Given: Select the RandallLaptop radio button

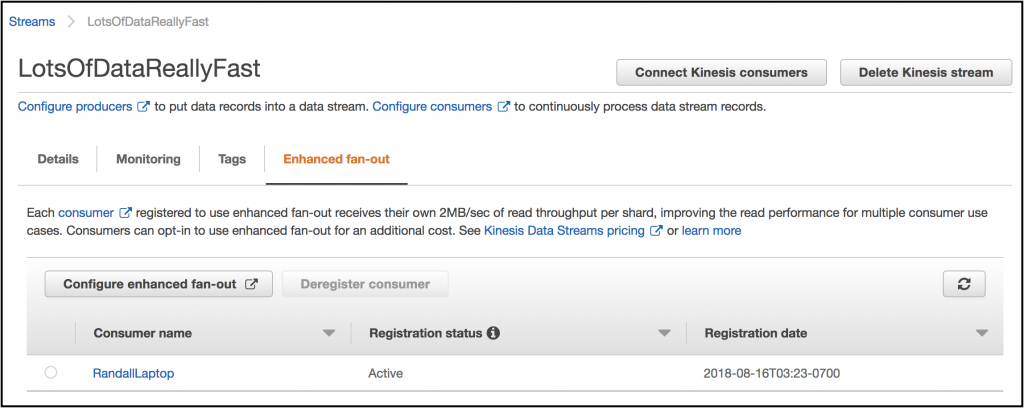Looking at the screenshot, I should click(51, 373).
